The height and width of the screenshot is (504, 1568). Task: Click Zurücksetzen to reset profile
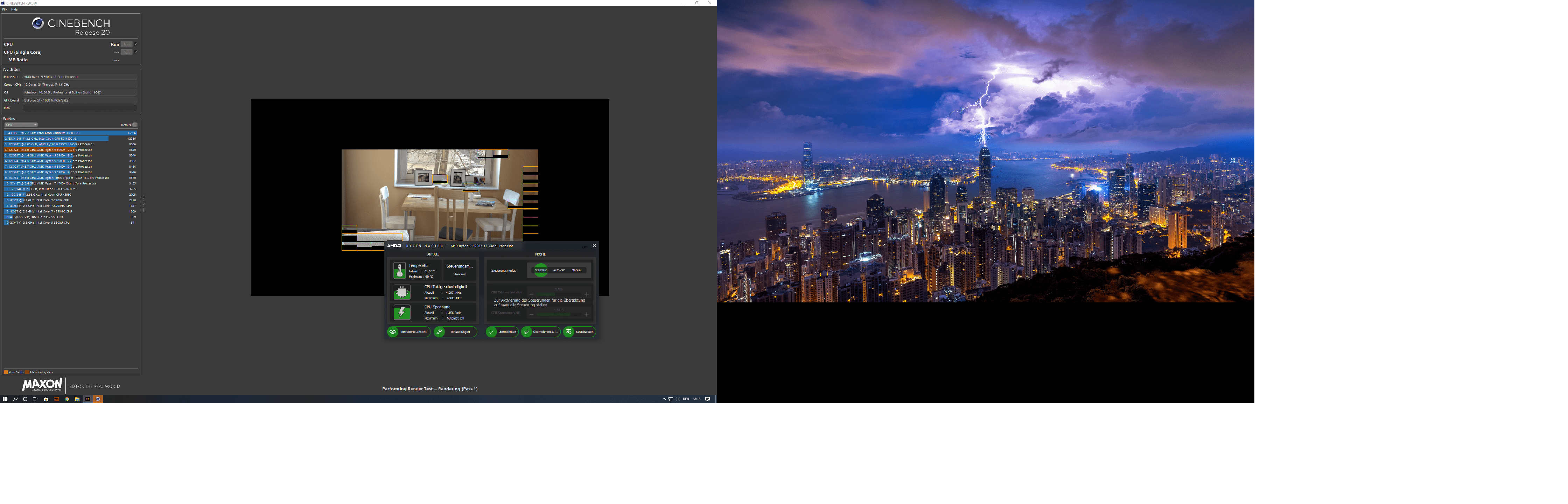579,332
